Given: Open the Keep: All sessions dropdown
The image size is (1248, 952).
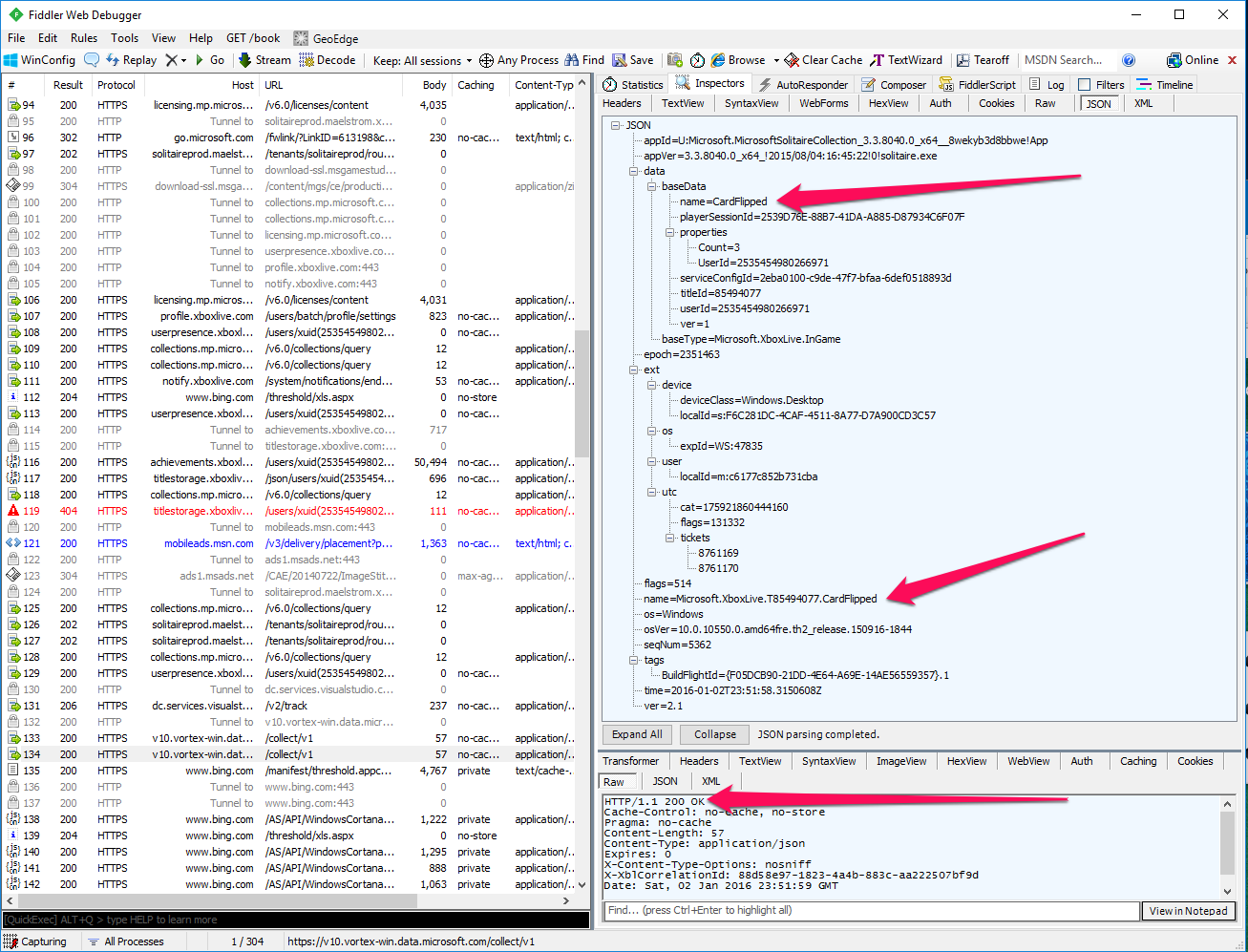Looking at the screenshot, I should tap(422, 60).
